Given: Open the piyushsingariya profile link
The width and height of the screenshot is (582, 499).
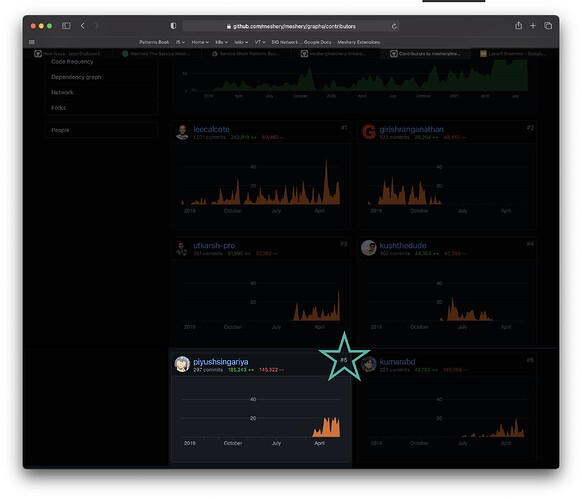Looking at the screenshot, I should coord(220,362).
